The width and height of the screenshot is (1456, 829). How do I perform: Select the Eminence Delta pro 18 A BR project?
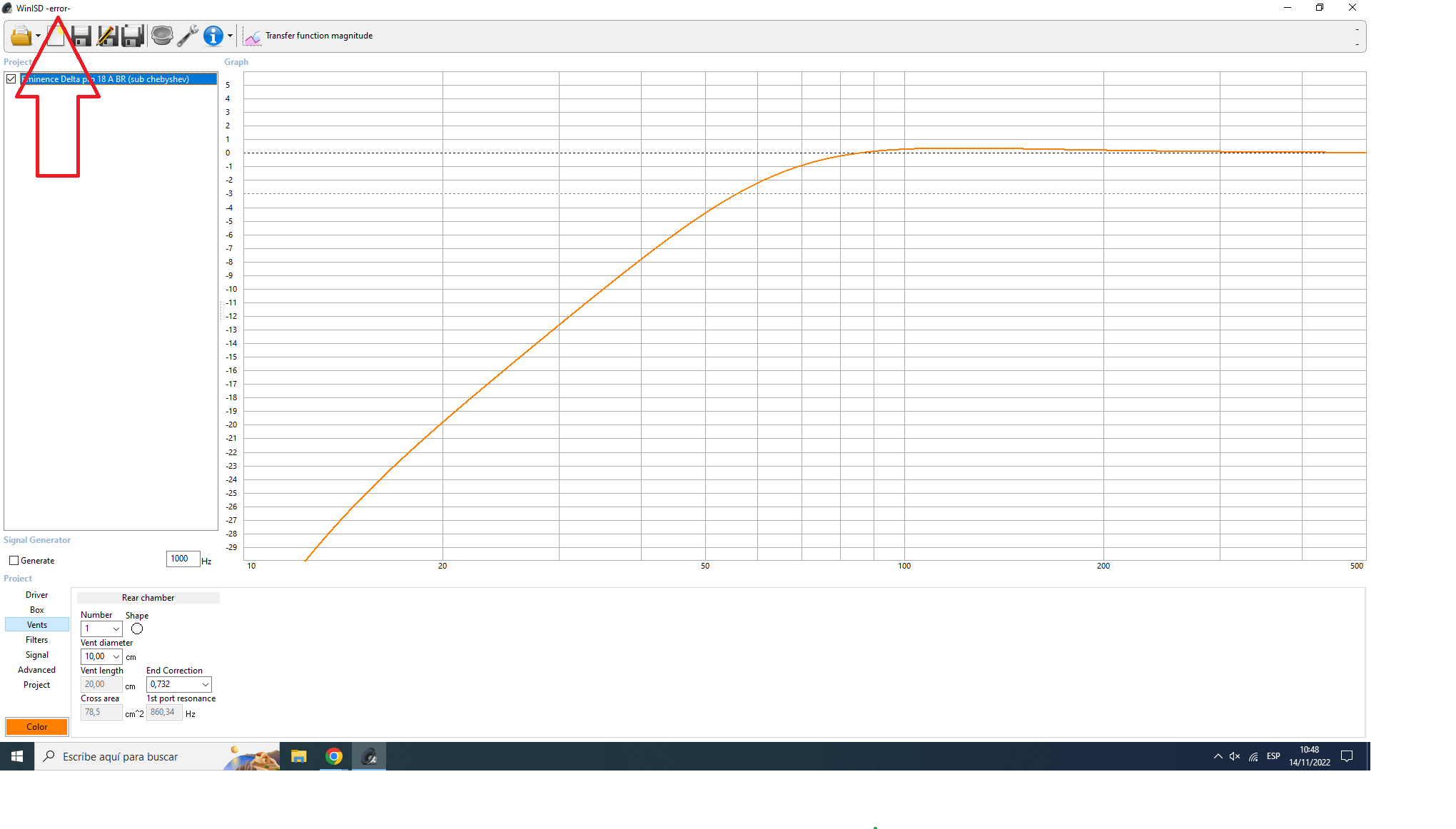pyautogui.click(x=118, y=79)
